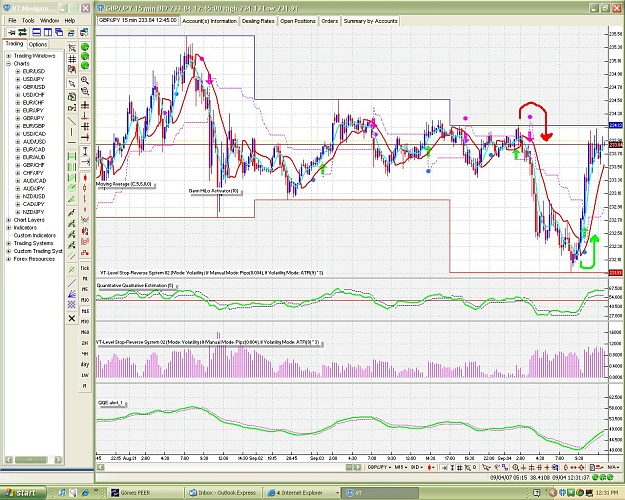This screenshot has width=625, height=500.
Task: Open the Tools menu
Action: coord(28,20)
